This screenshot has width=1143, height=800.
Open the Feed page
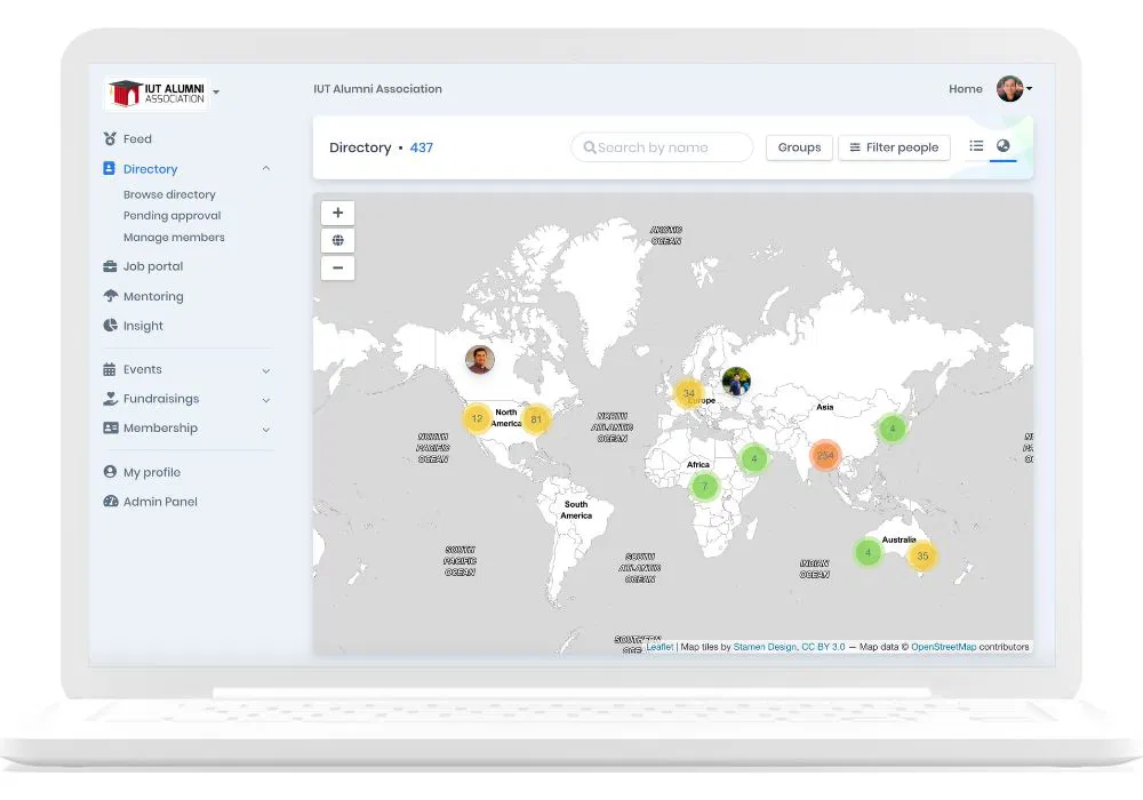137,139
